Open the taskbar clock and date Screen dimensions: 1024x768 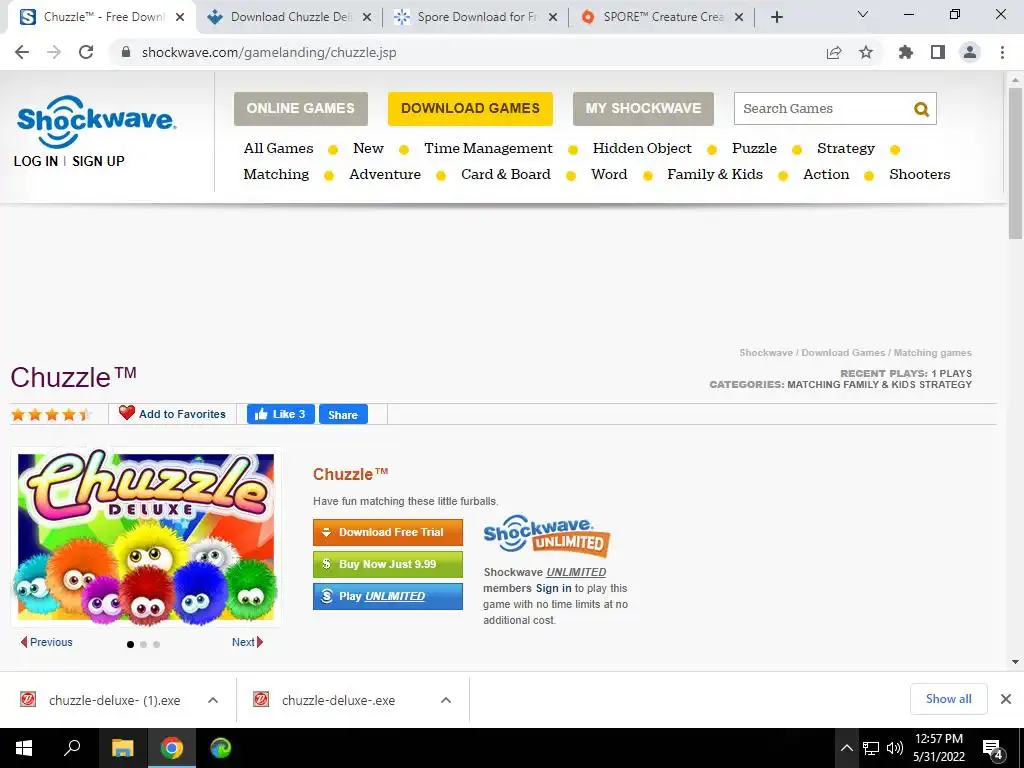pos(938,748)
